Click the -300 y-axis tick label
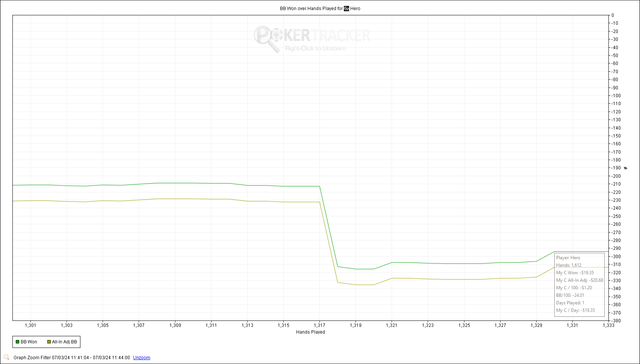Screen dimensions: 640x364 pyautogui.click(x=616, y=256)
